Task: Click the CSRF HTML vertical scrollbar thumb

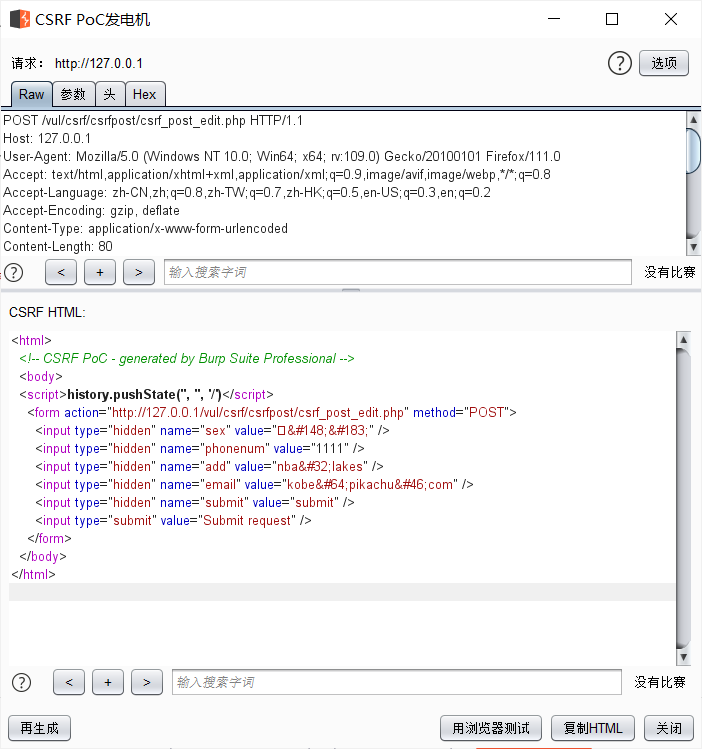Action: [683, 498]
